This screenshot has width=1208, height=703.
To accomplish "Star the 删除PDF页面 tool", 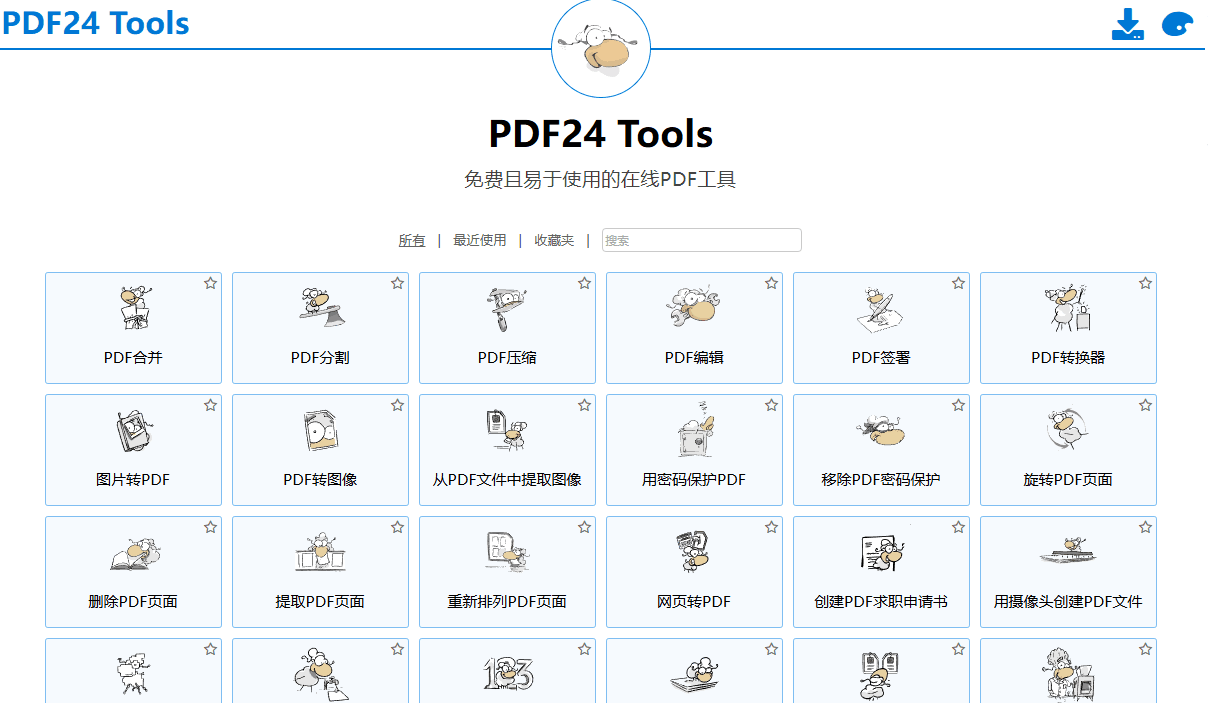I will 210,527.
